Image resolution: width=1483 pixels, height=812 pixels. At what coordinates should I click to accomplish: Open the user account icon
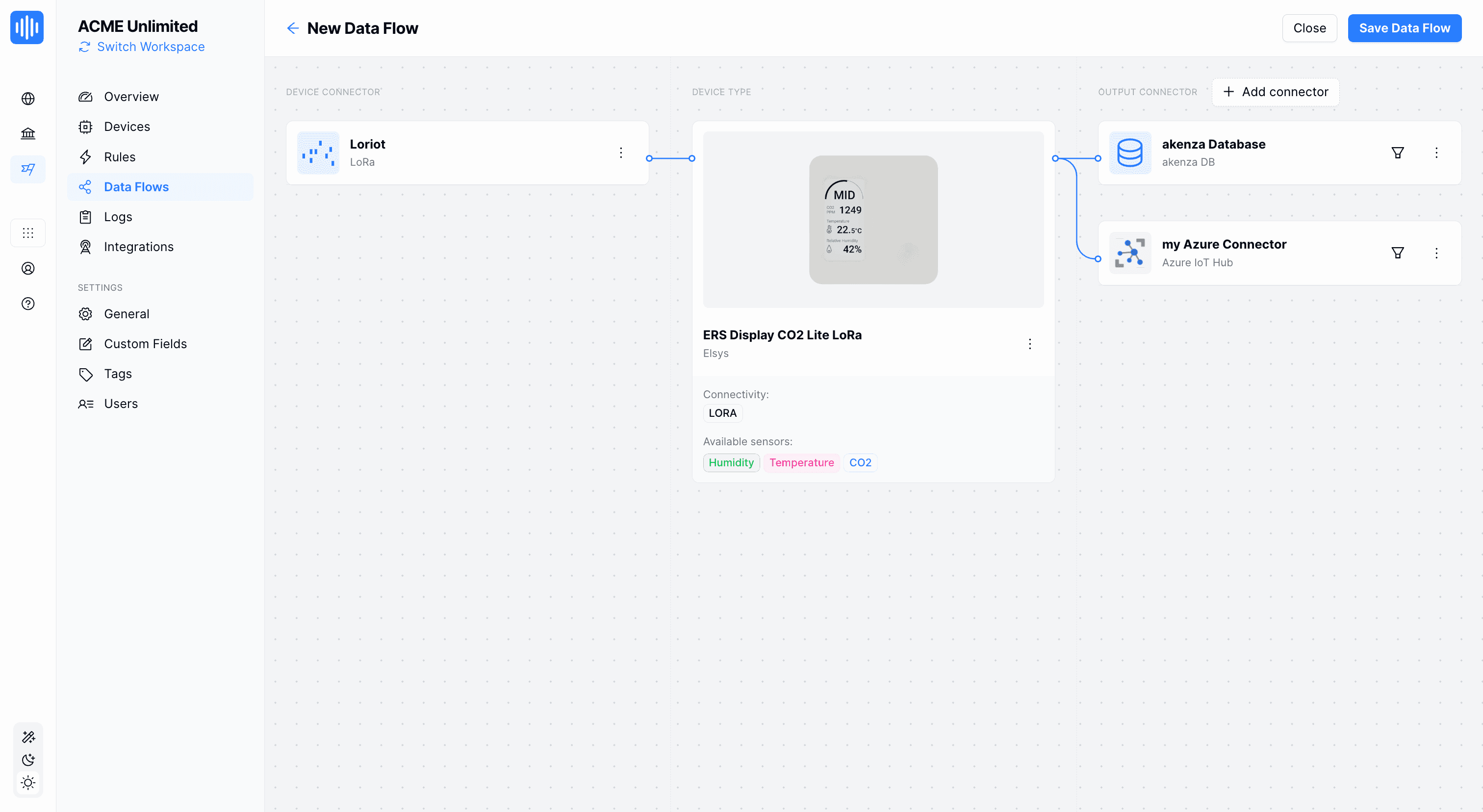pyautogui.click(x=27, y=268)
